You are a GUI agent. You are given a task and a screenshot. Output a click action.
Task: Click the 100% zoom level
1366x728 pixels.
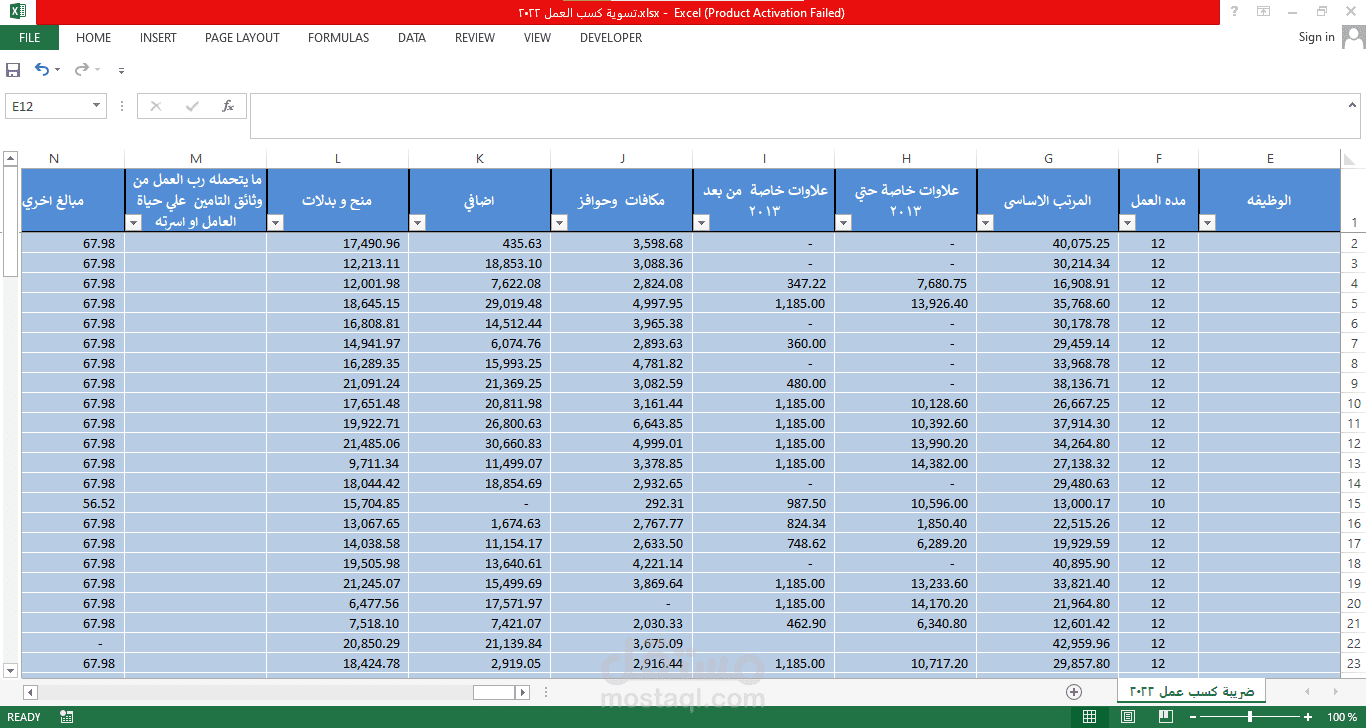point(1342,717)
